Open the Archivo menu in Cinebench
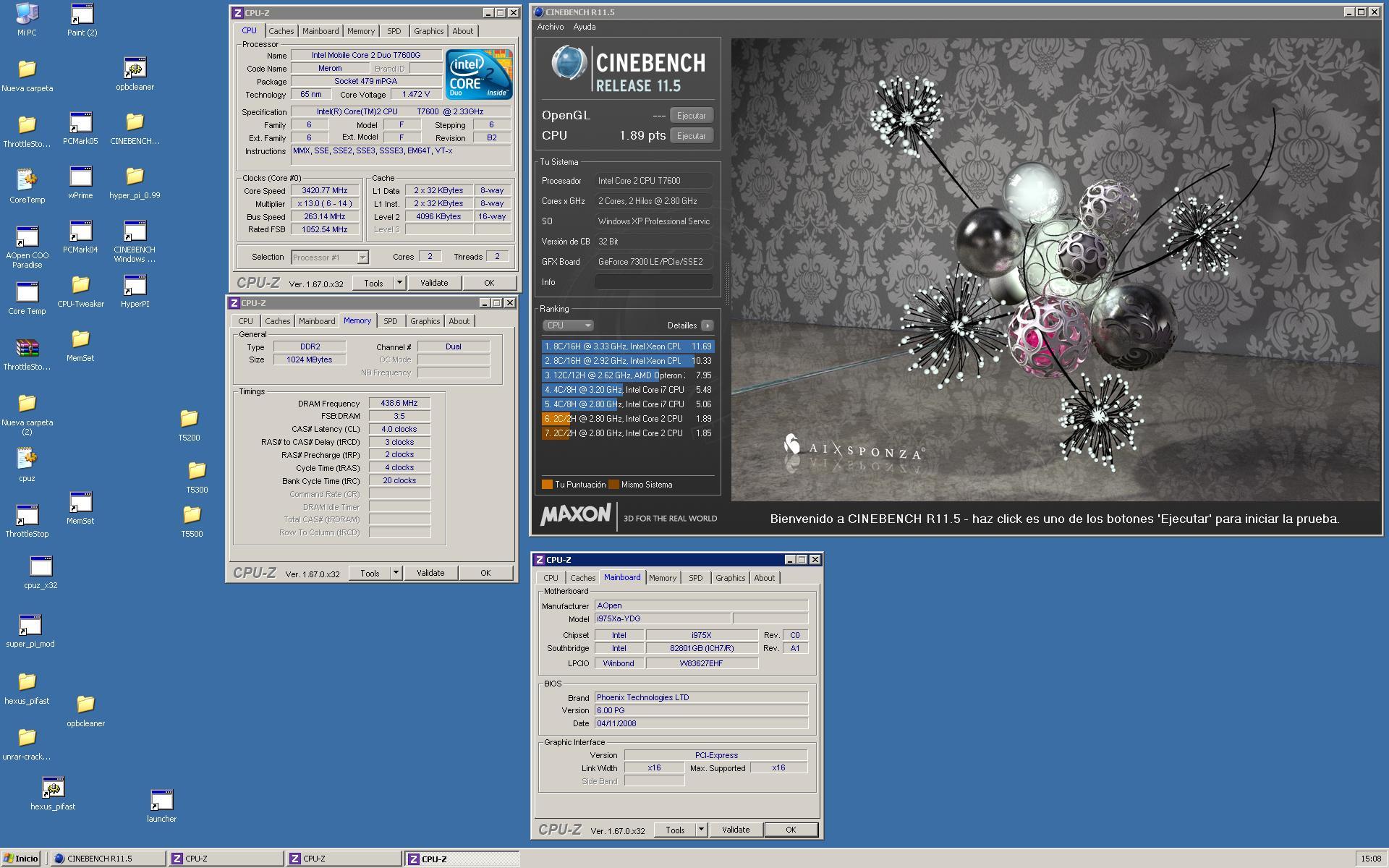The height and width of the screenshot is (868, 1389). [x=551, y=27]
